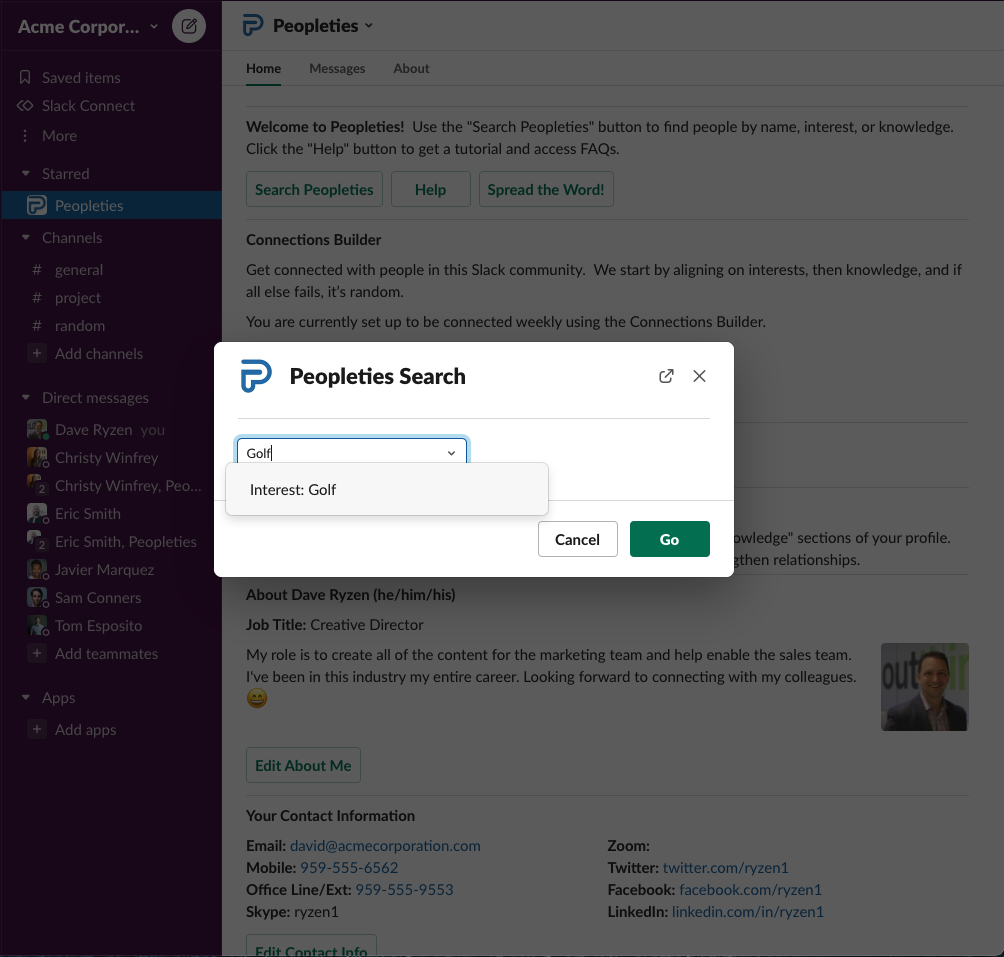Click the Peopleties app icon in sidebar
The image size is (1004, 957).
coord(36,205)
